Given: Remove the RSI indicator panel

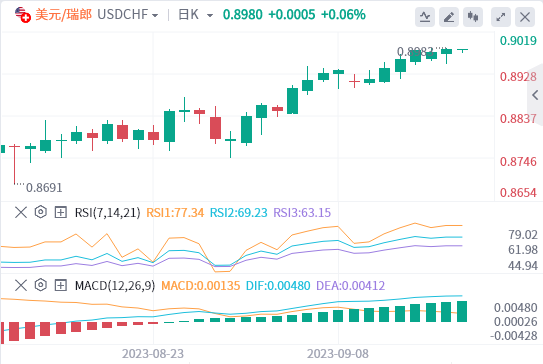Looking at the screenshot, I should [x=21, y=212].
